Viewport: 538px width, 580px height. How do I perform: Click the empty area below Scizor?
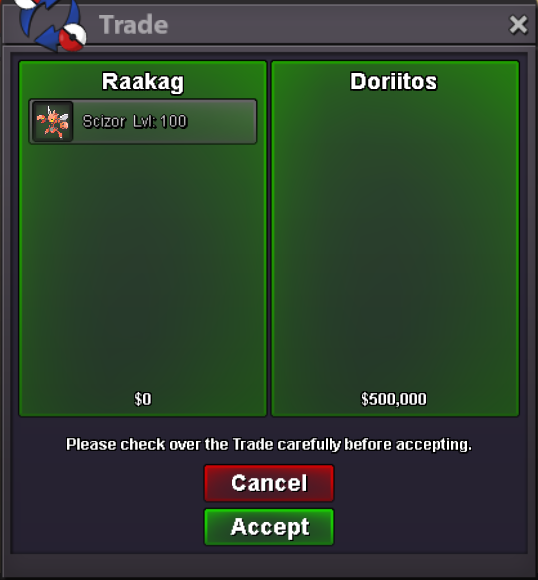pyautogui.click(x=143, y=266)
